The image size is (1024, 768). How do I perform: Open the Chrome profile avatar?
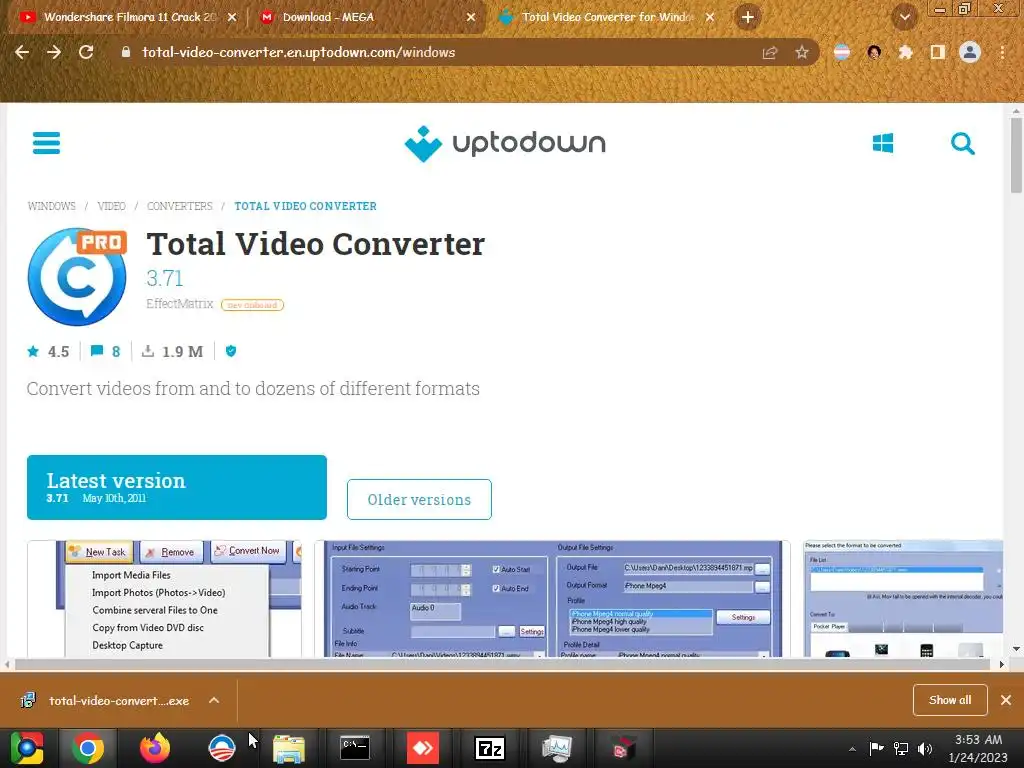pos(970,52)
